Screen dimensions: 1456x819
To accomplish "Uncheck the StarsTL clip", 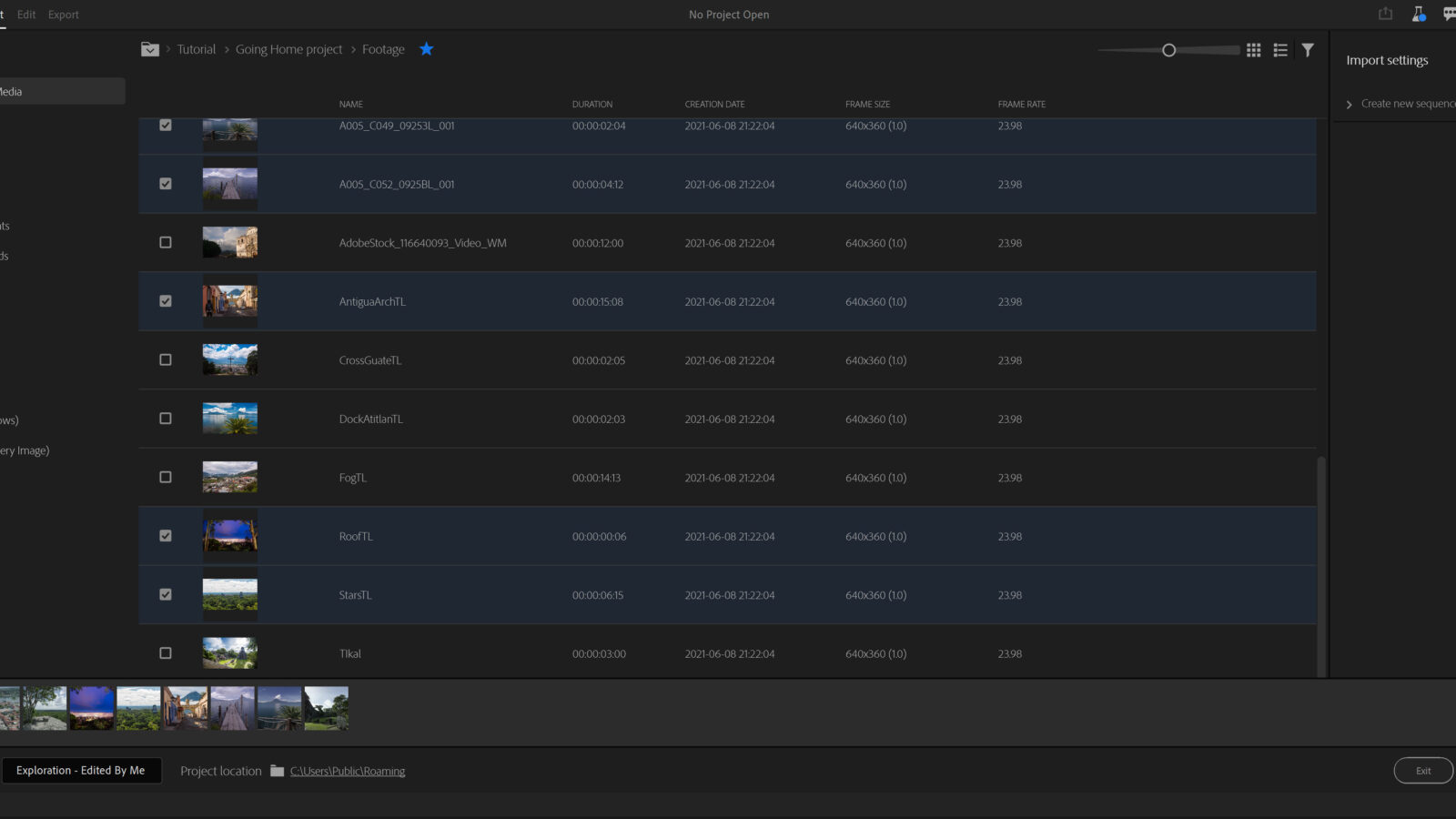I will pos(166,595).
